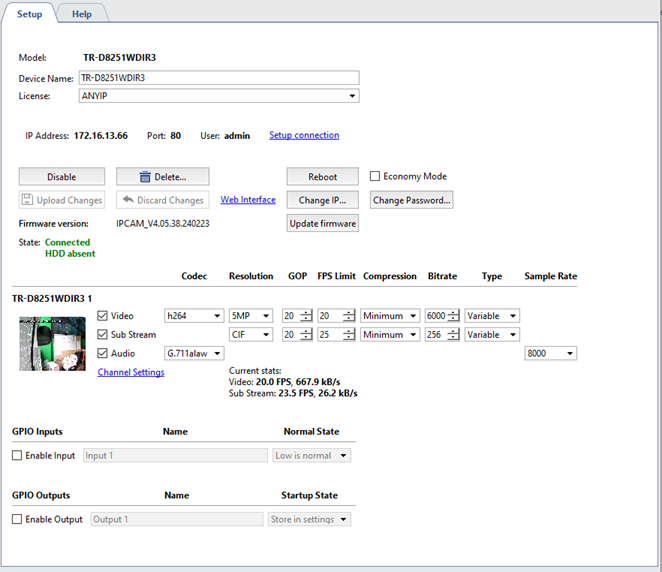The width and height of the screenshot is (662, 572).
Task: Open the Channel Settings link
Action: pos(131,372)
